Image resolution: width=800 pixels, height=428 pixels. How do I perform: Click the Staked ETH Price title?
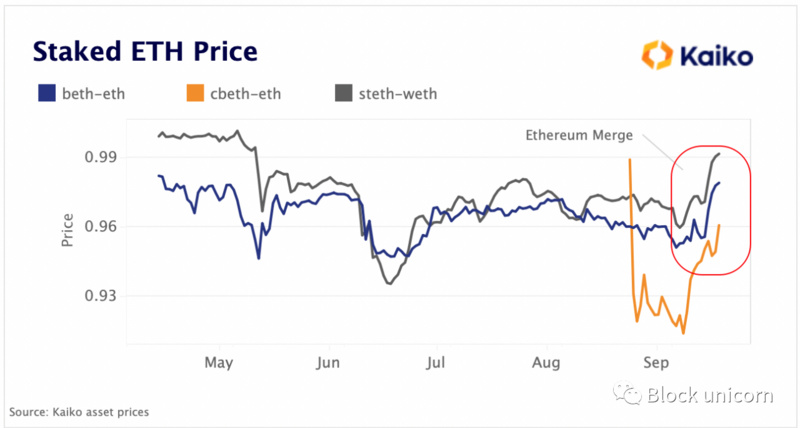tap(145, 52)
